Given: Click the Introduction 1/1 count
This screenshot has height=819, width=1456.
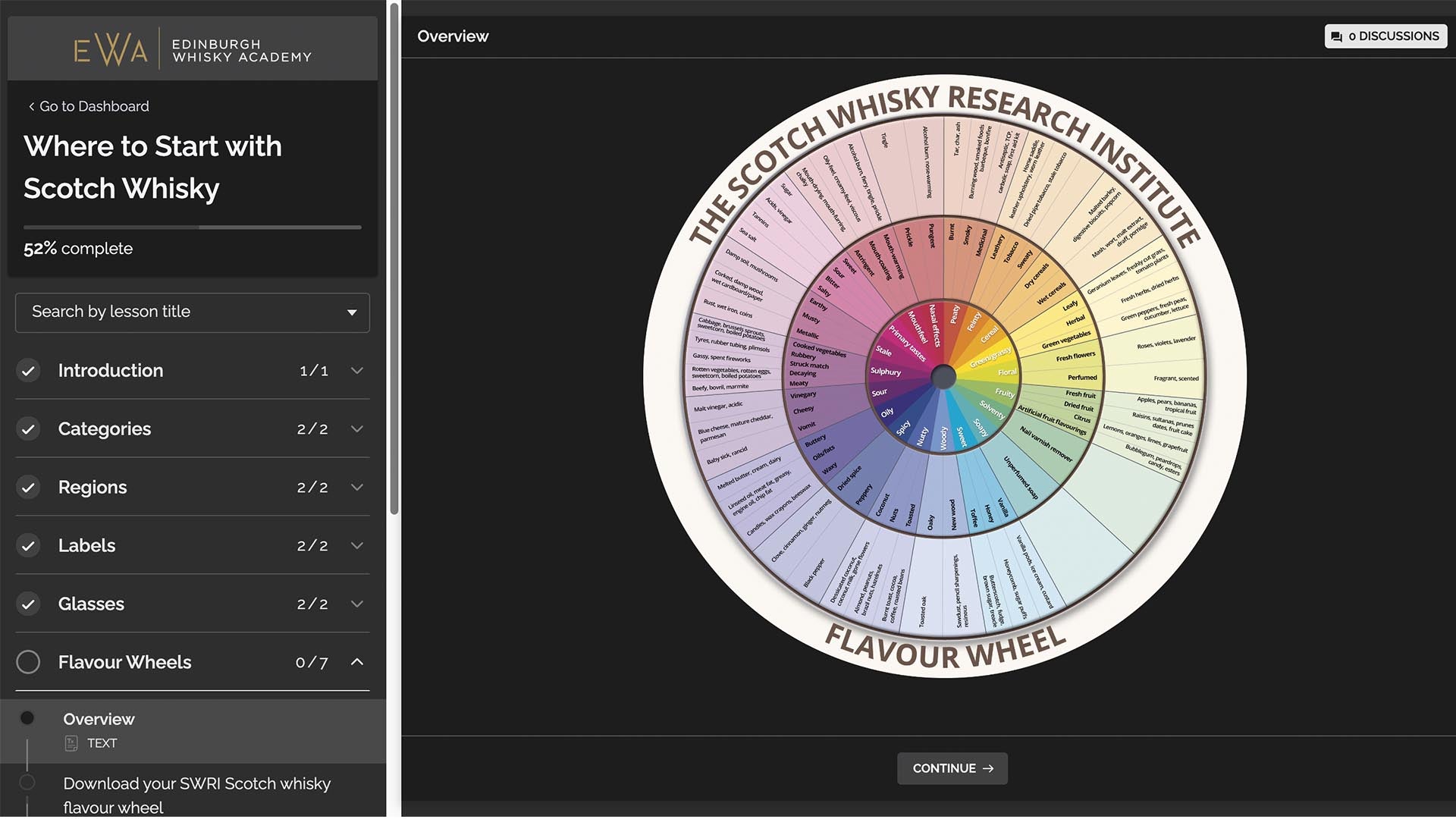Looking at the screenshot, I should 314,371.
